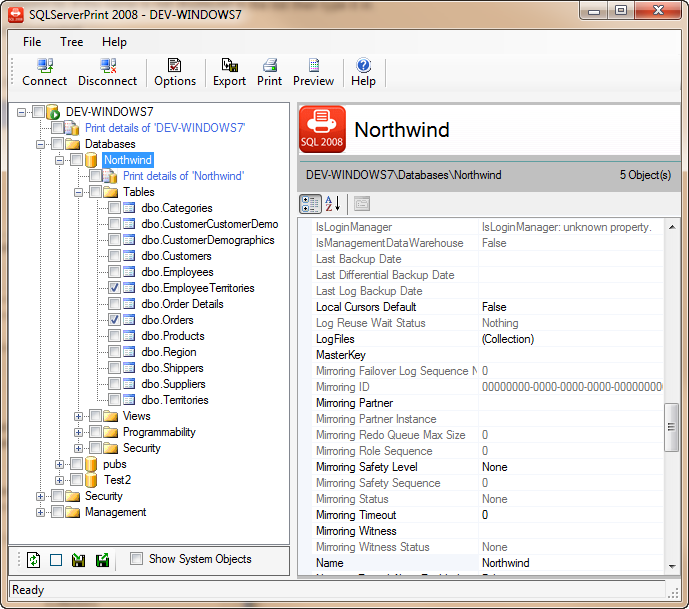Click the Print toolbar icon
This screenshot has width=689, height=609.
pyautogui.click(x=270, y=65)
